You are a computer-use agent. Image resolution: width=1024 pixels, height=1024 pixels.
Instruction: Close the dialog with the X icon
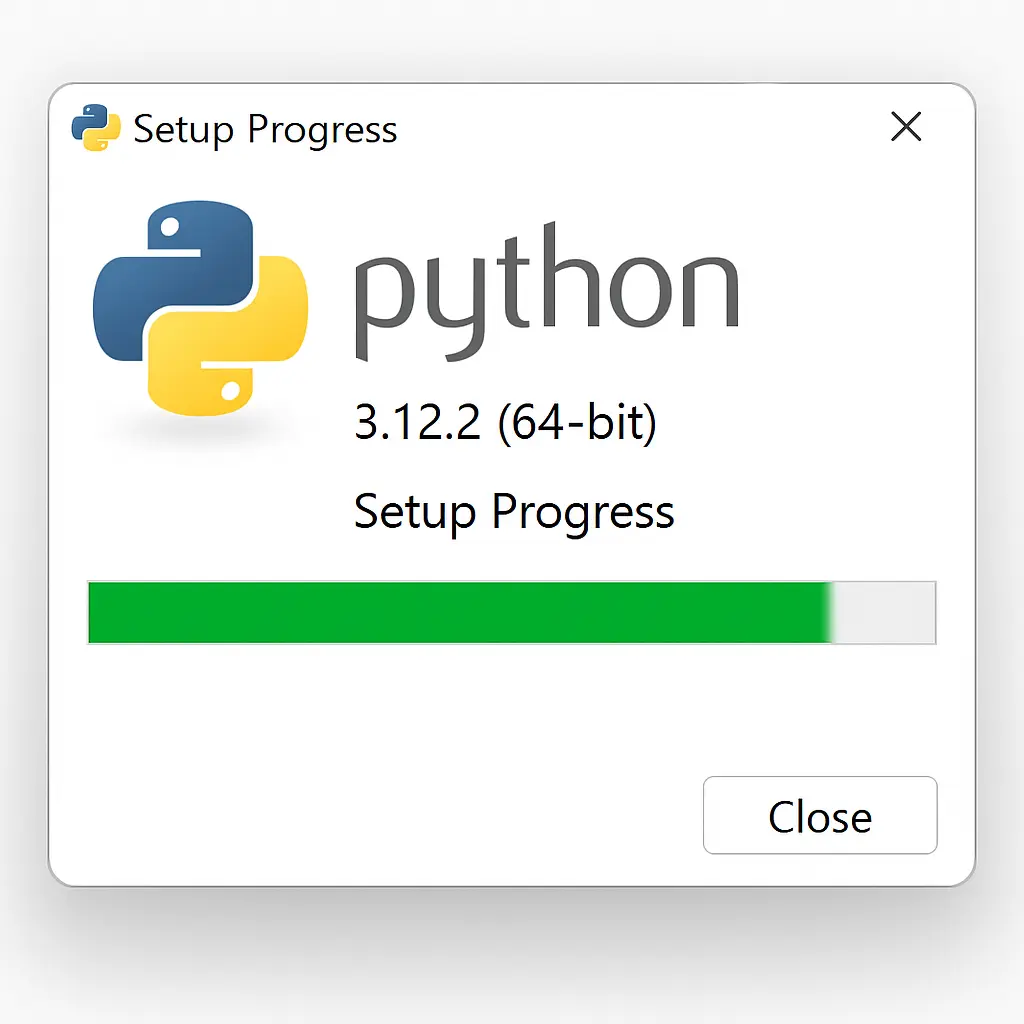[906, 127]
